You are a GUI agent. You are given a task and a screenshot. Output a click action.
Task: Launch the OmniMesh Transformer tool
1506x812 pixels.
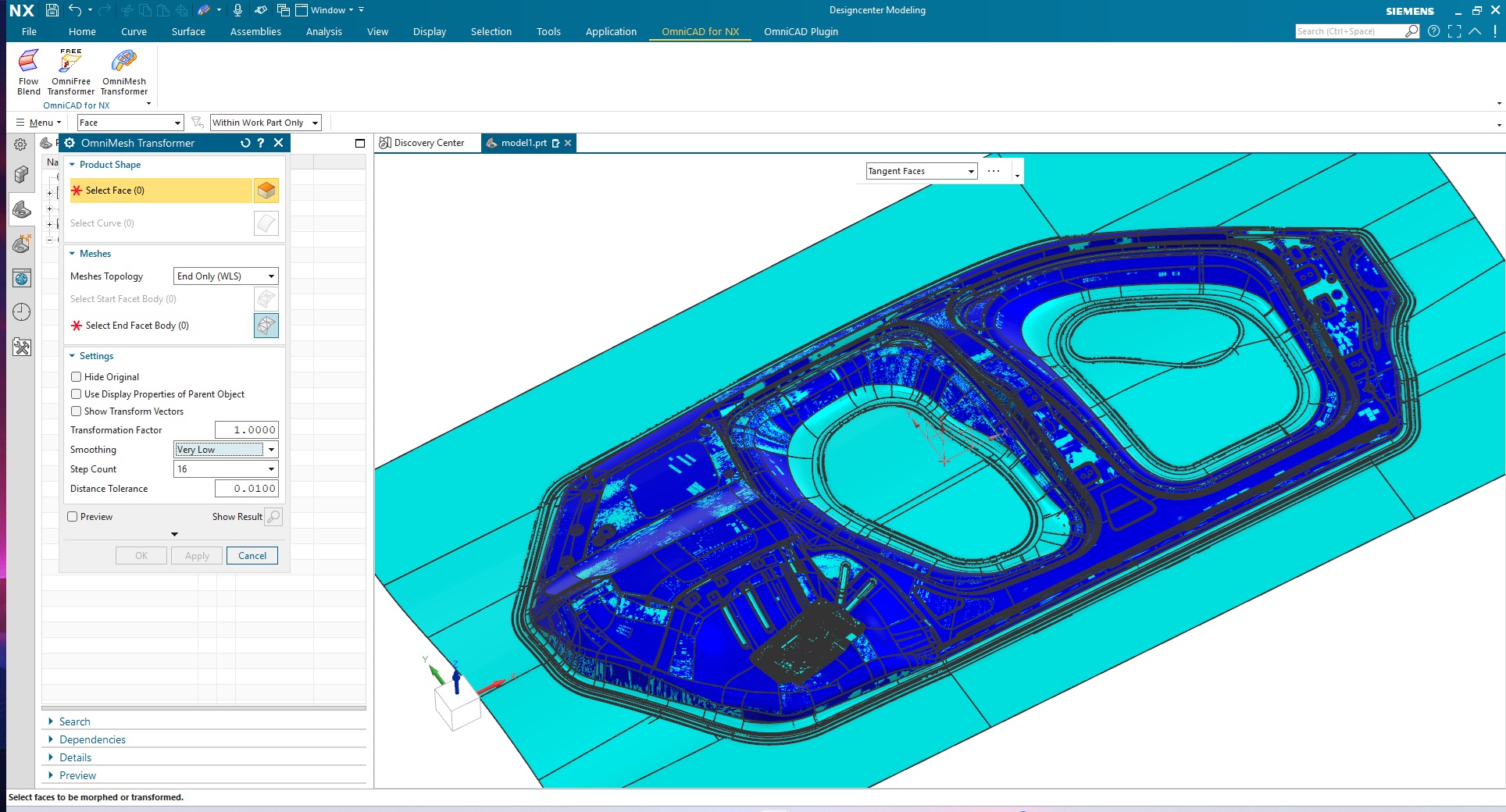(123, 70)
